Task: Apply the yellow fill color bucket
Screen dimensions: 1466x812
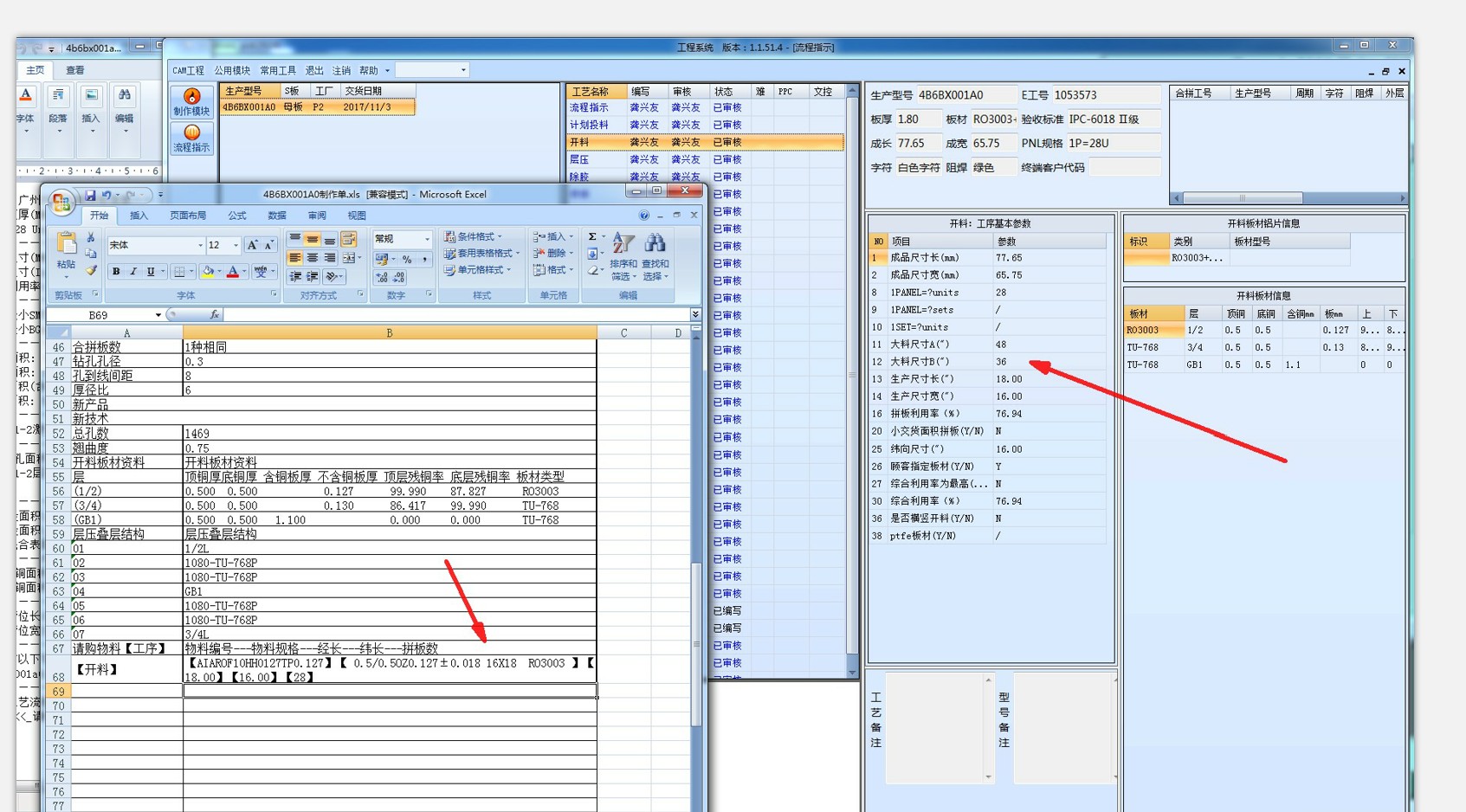Action: click(x=208, y=272)
